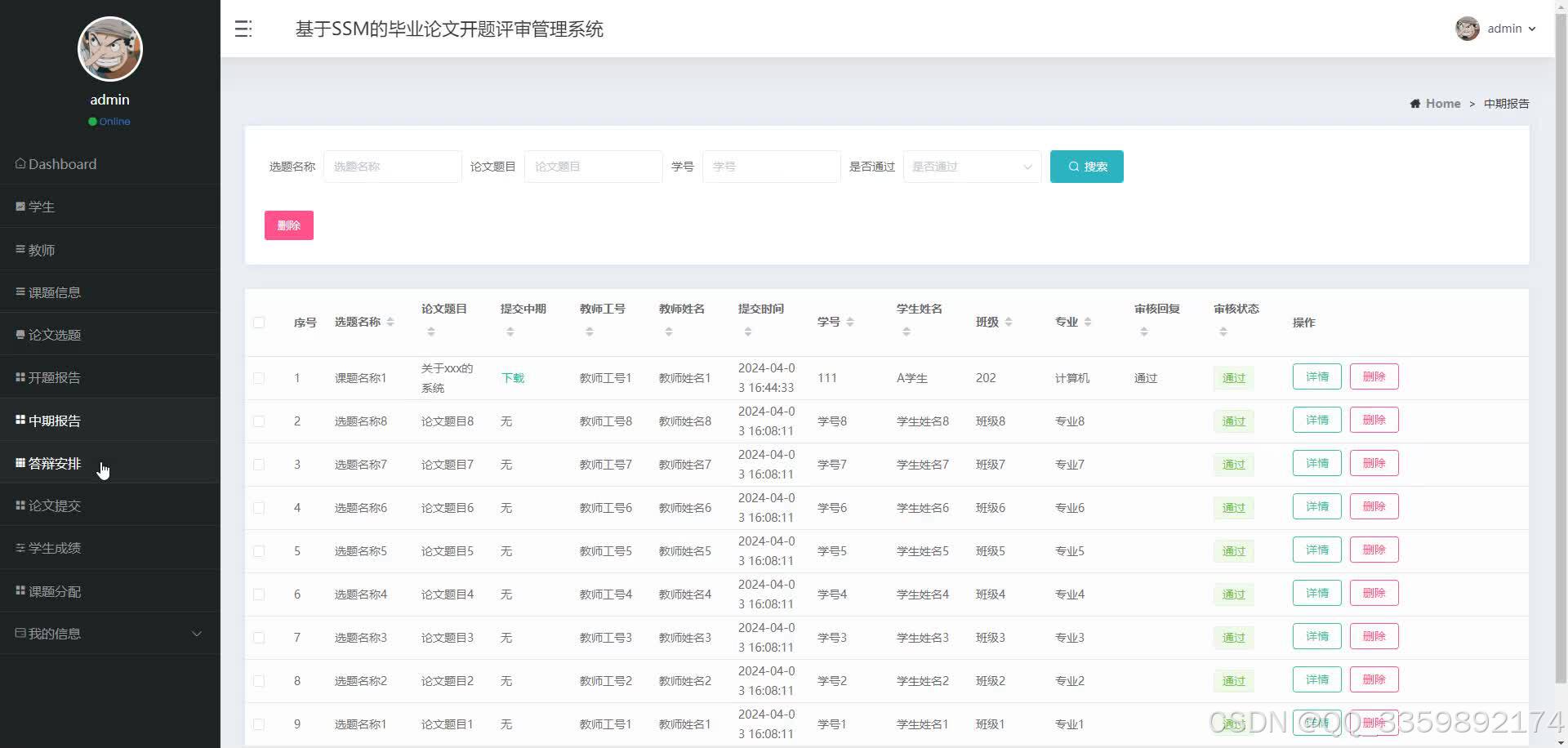Select the 学生 sidebar icon
This screenshot has height=748, width=1568.
pyautogui.click(x=20, y=206)
